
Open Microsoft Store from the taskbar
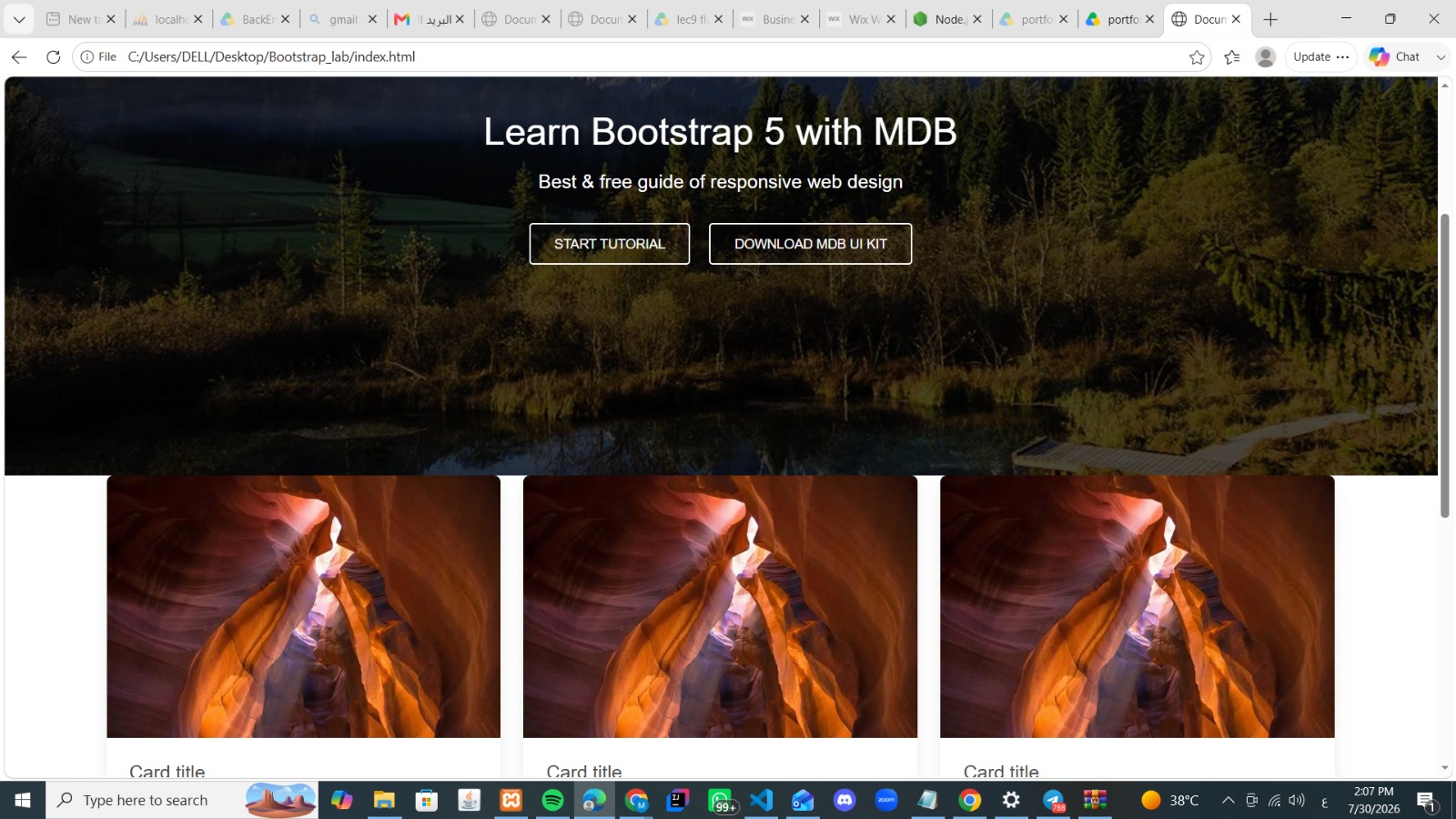pos(427,800)
